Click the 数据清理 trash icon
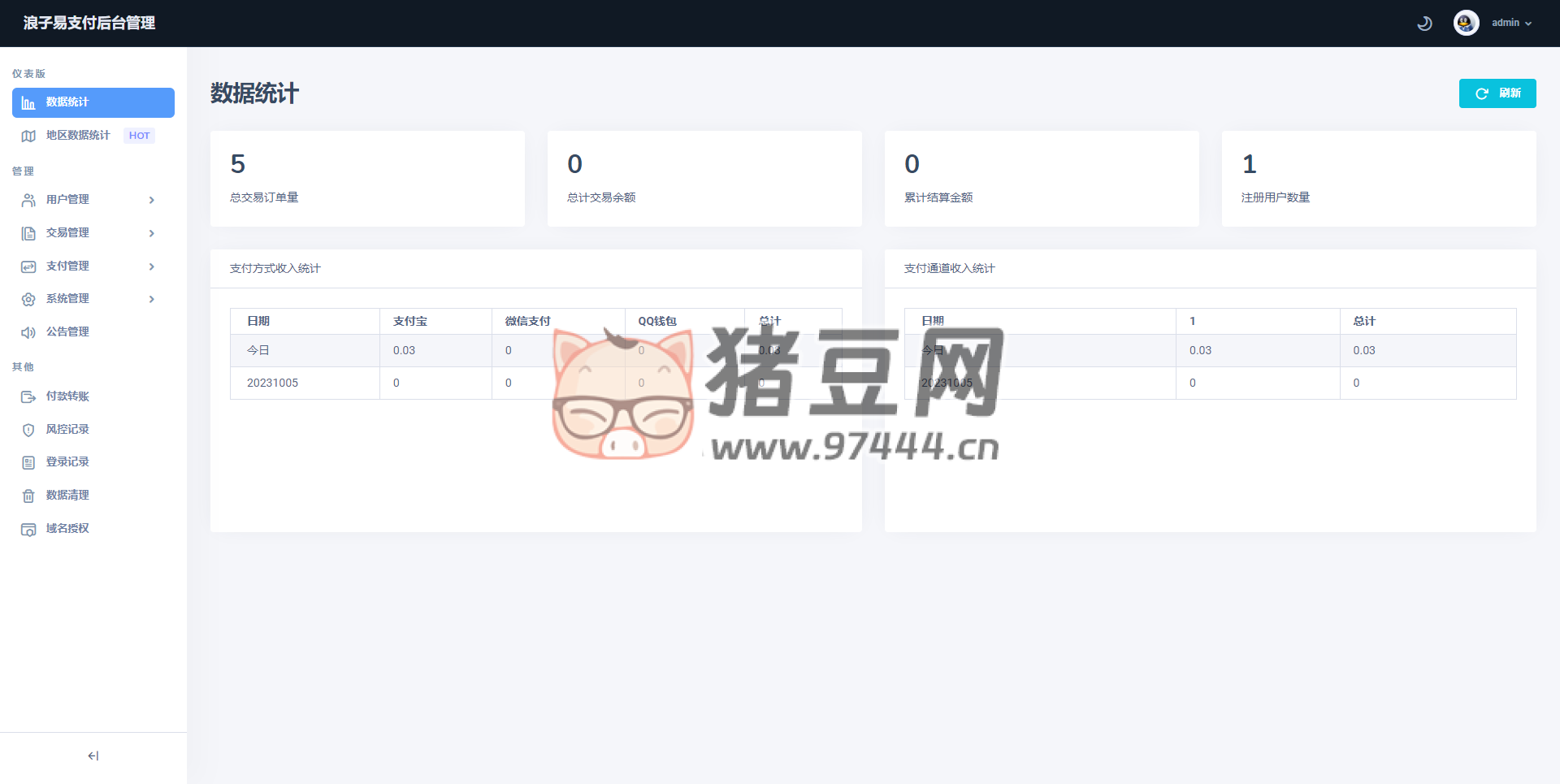 [x=28, y=496]
